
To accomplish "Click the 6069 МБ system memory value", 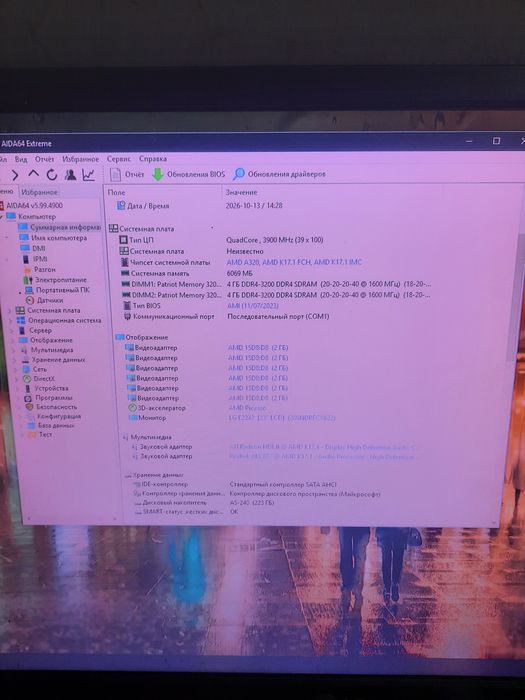I will tap(239, 273).
